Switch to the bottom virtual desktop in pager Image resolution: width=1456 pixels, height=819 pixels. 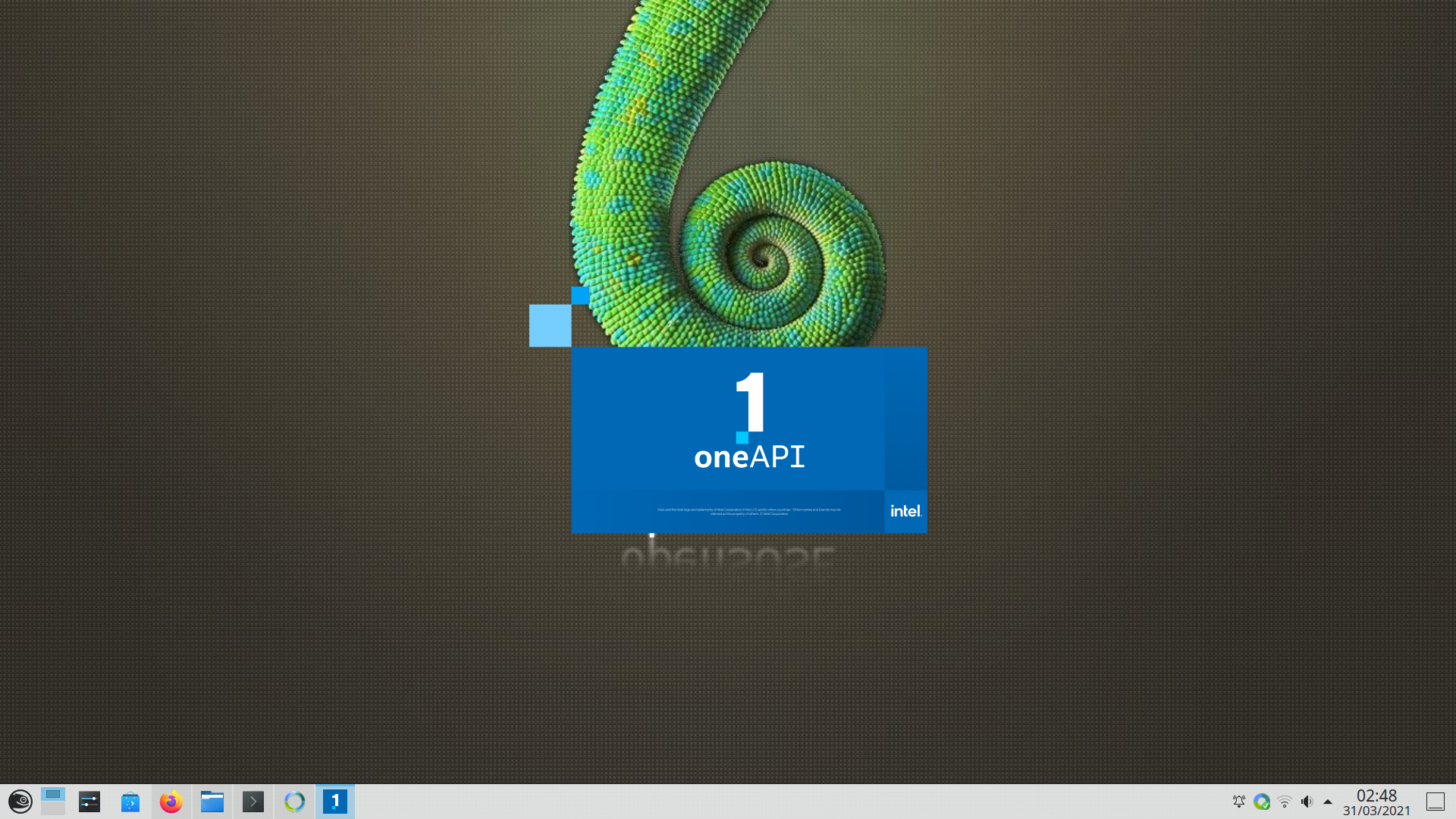(x=53, y=808)
